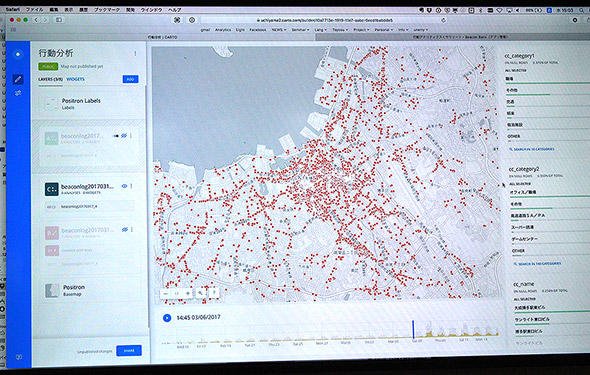Open options menu for green beaconlog2017 layer
The image size is (590, 375).
[131, 135]
